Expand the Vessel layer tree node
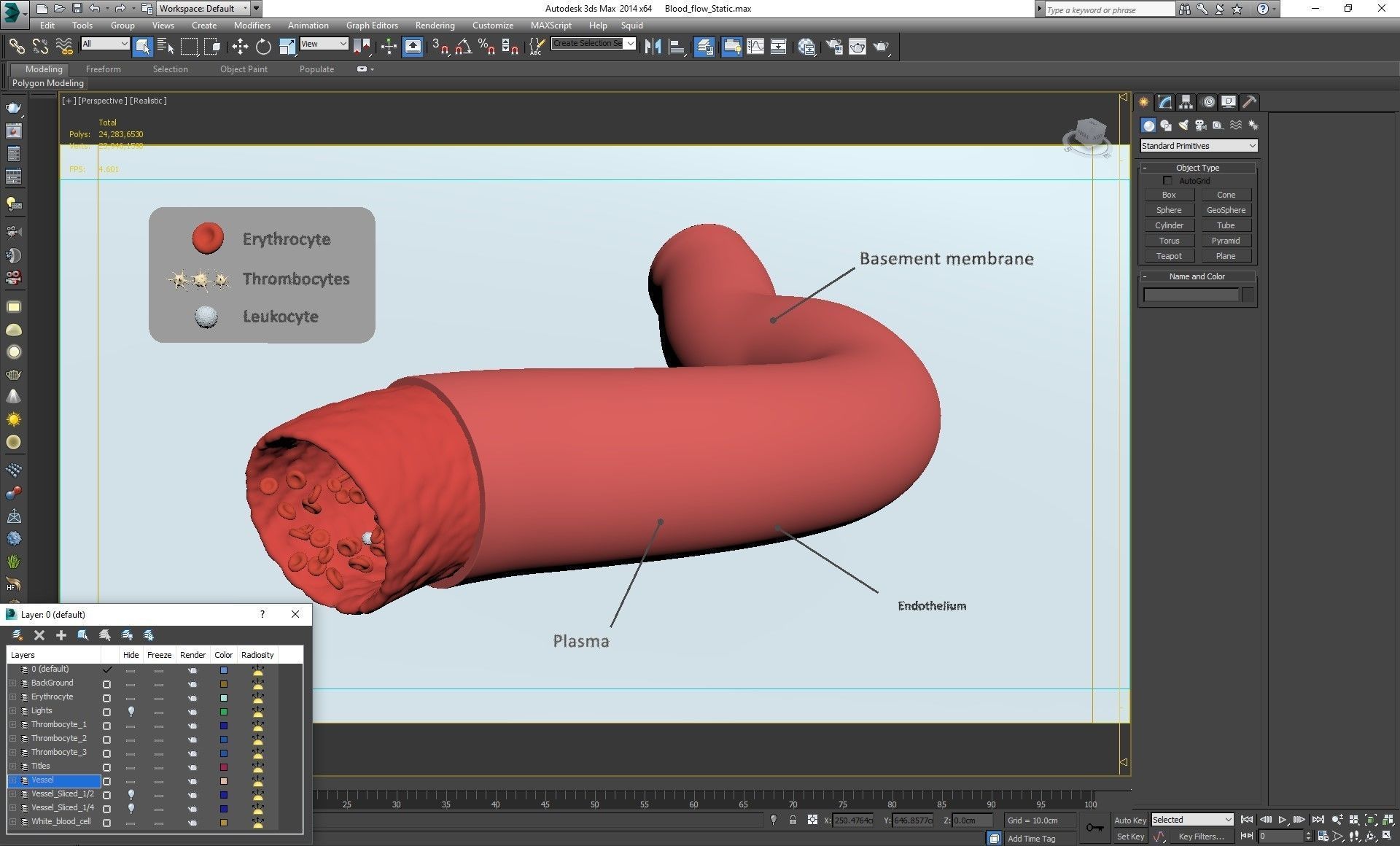The width and height of the screenshot is (1400, 846). 12,780
